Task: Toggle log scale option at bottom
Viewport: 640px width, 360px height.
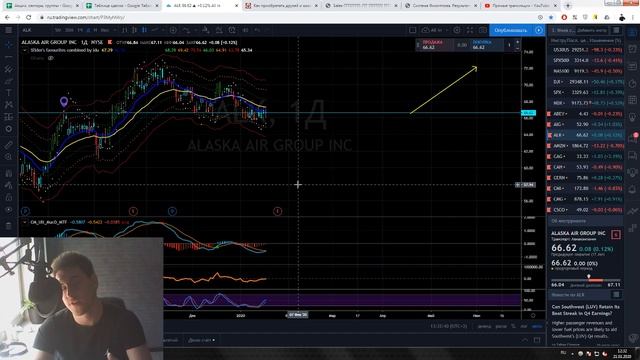Action: pyautogui.click(x=524, y=326)
